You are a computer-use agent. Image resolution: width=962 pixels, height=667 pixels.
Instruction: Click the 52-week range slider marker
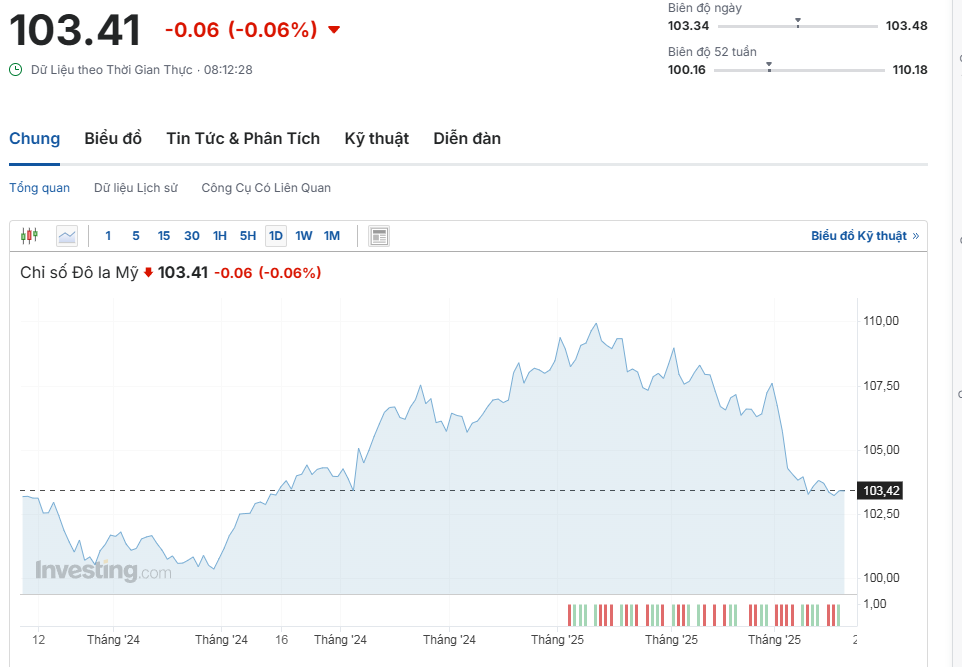pyautogui.click(x=769, y=66)
